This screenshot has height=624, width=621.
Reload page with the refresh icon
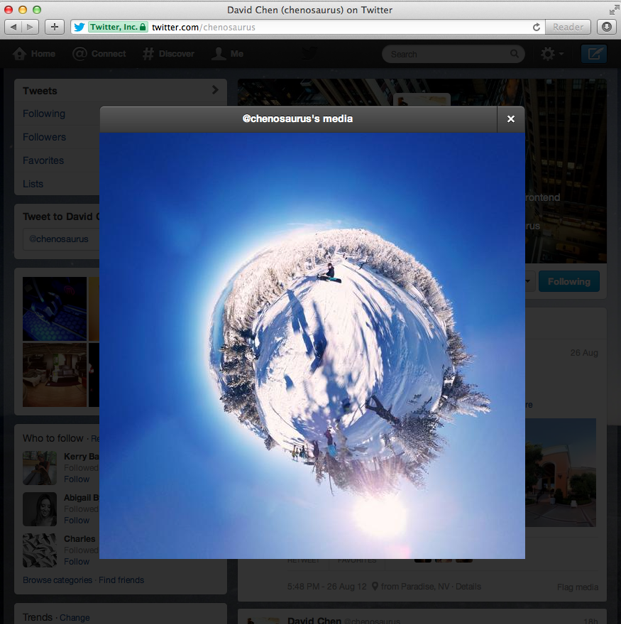[x=536, y=27]
